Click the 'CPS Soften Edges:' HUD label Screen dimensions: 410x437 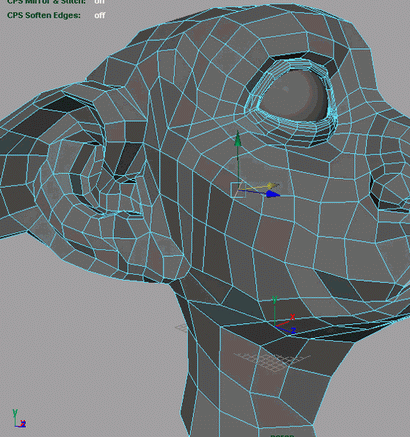pos(44,15)
